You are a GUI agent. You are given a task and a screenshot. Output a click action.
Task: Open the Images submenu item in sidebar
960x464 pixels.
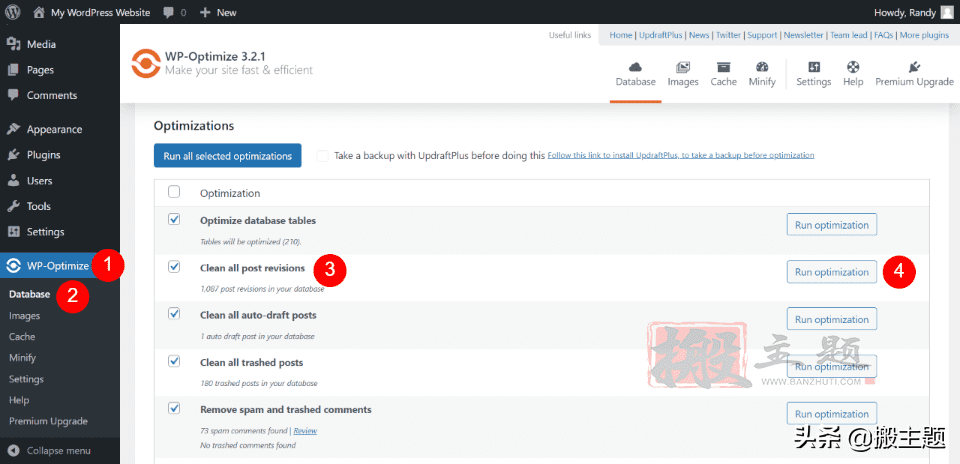24,316
